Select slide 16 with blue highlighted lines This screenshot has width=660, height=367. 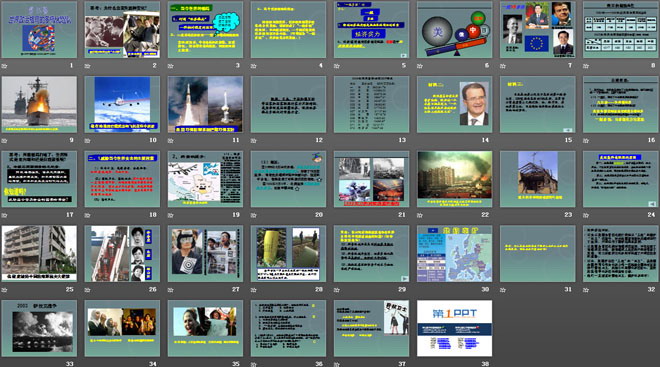tap(621, 104)
